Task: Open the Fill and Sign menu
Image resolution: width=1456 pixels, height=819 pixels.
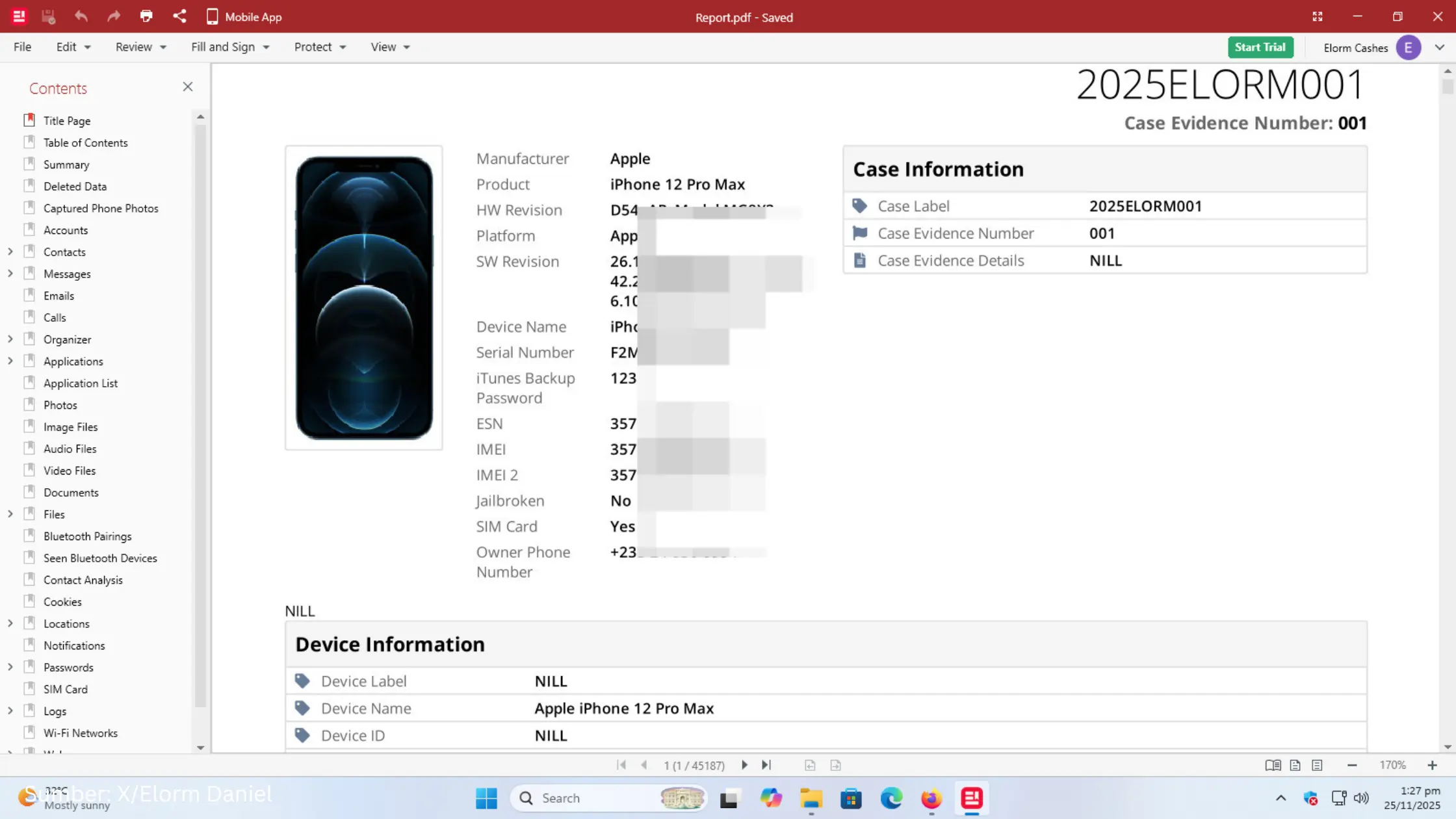Action: pyautogui.click(x=229, y=47)
